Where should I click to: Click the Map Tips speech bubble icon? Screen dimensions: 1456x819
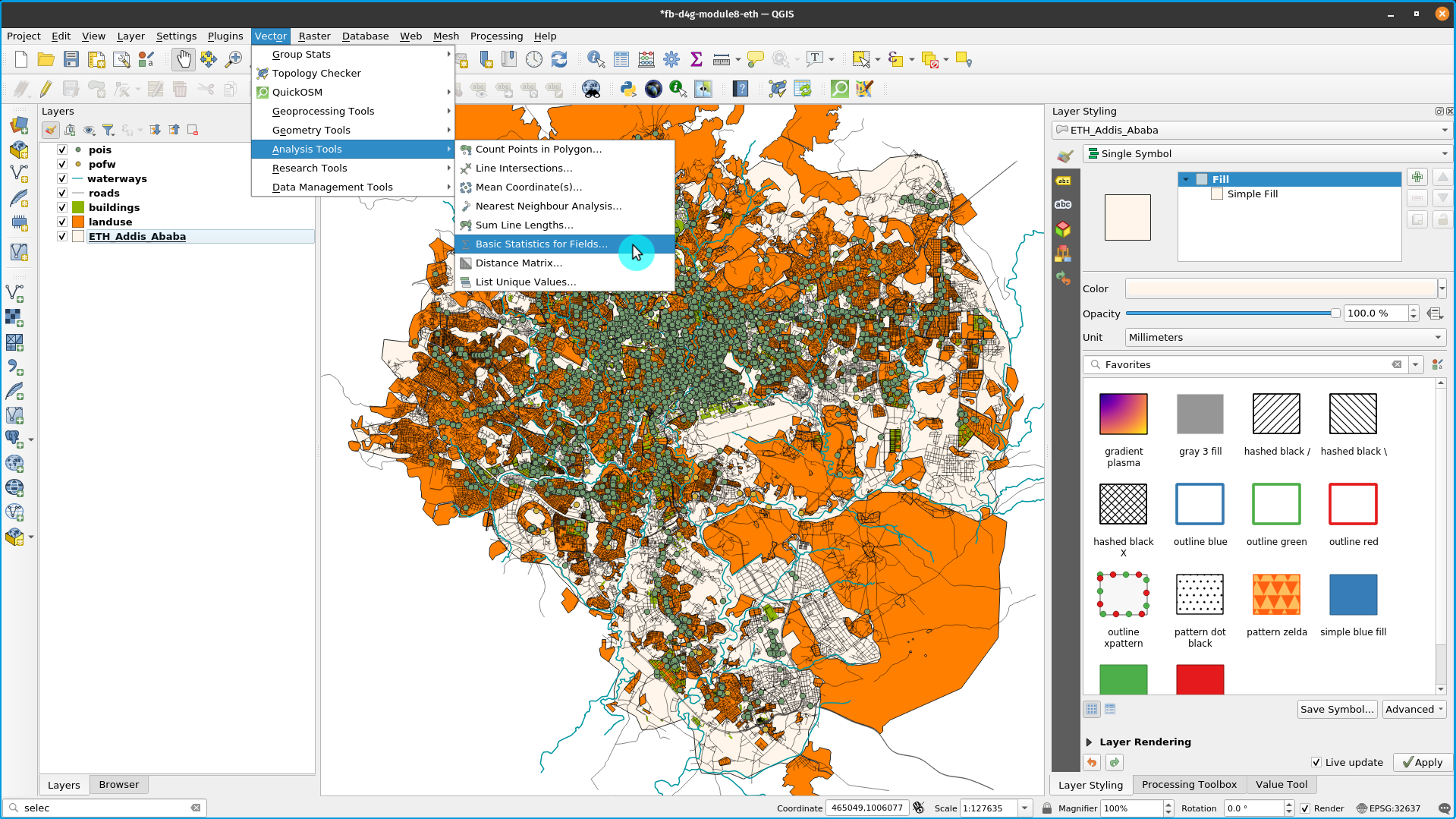pyautogui.click(x=756, y=59)
